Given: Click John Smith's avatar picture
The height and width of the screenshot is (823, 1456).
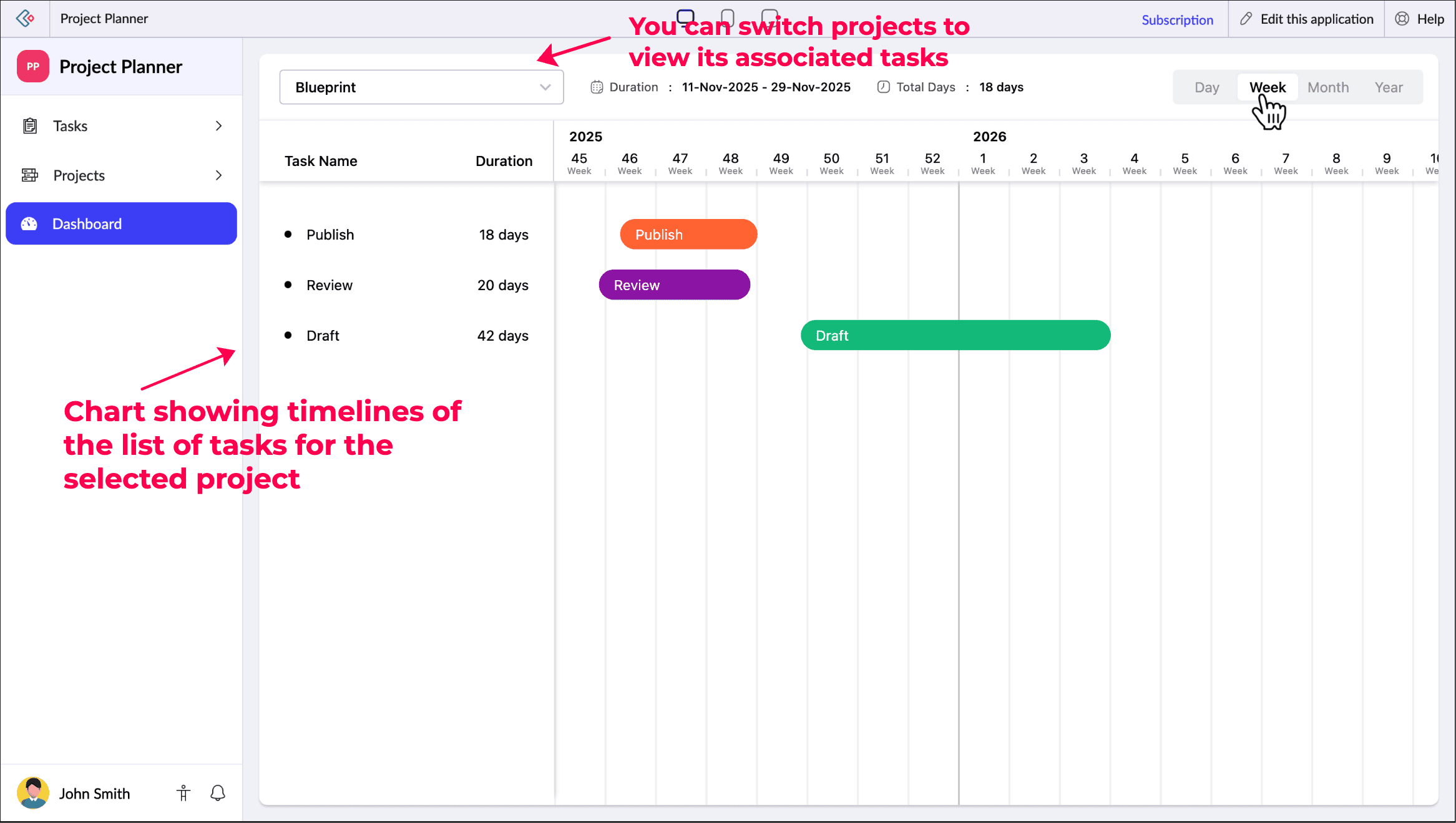Looking at the screenshot, I should click(x=33, y=793).
